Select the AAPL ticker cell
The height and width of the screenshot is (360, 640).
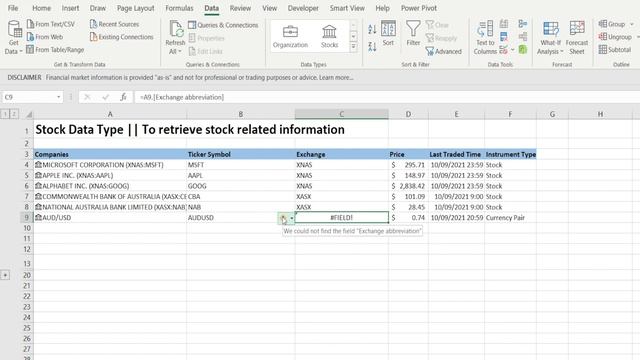coord(241,176)
